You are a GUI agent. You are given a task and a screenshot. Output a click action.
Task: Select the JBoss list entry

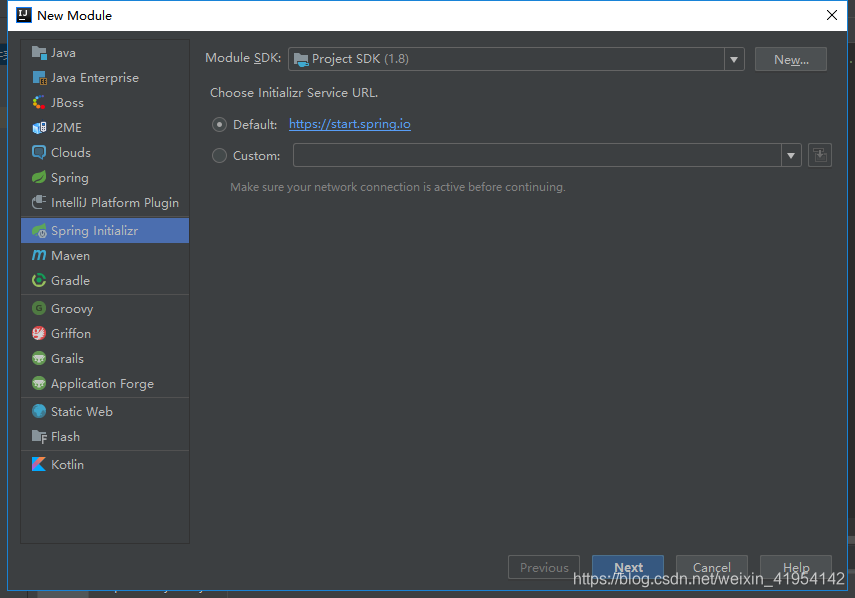(x=105, y=102)
